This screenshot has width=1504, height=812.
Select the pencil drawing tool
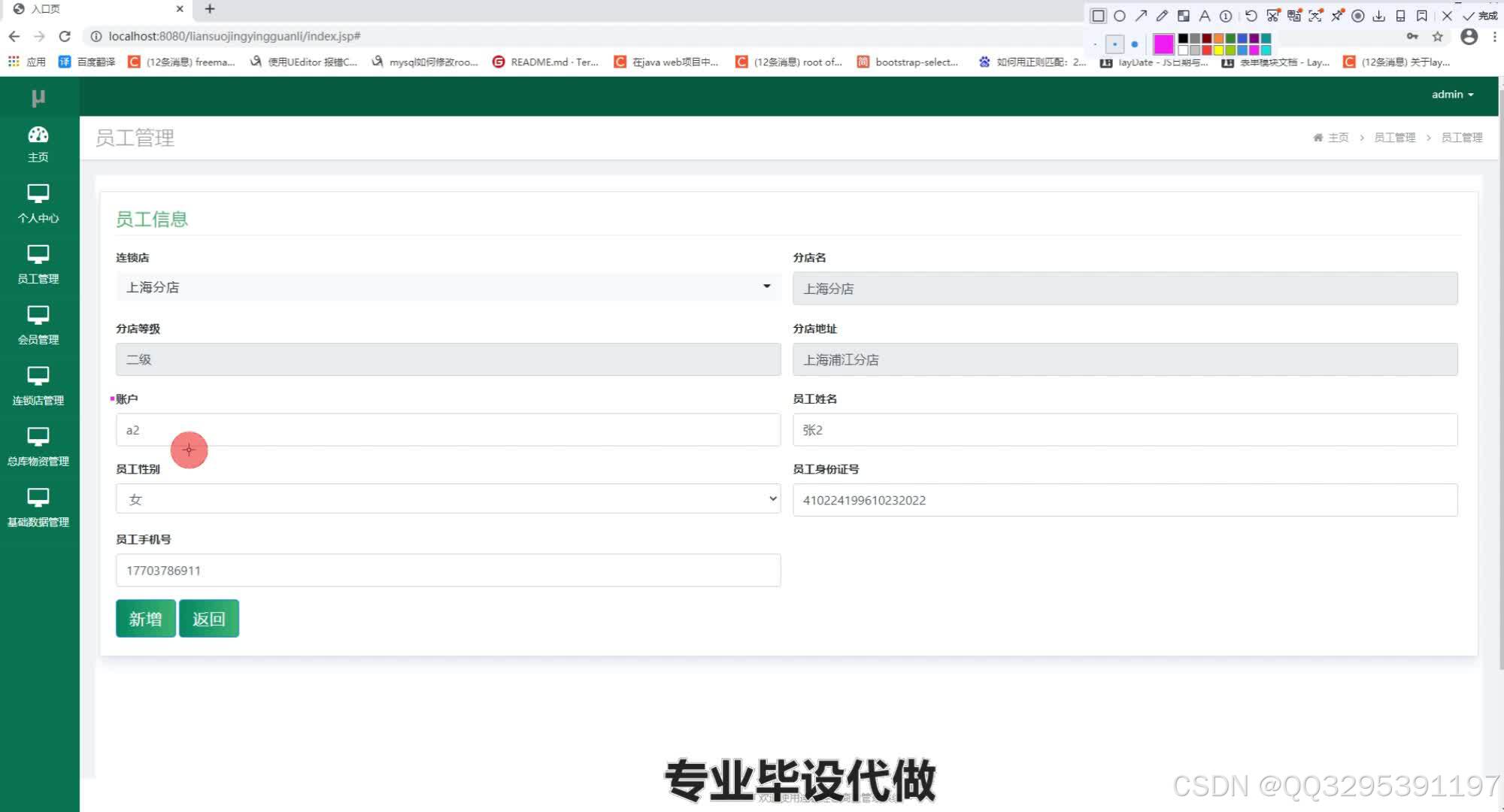coord(1162,16)
